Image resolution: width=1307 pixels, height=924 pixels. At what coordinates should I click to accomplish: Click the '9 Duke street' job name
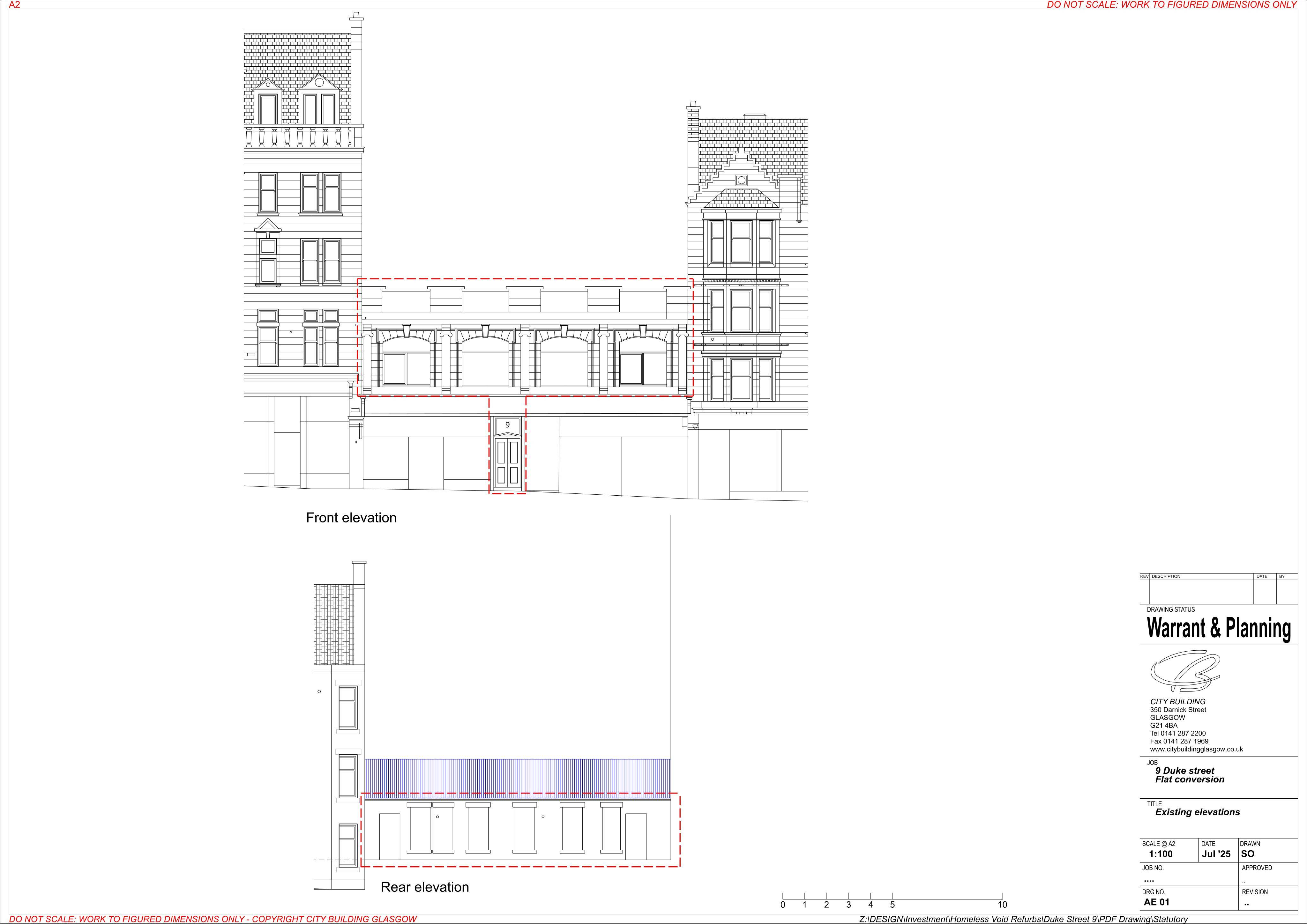tap(1184, 770)
